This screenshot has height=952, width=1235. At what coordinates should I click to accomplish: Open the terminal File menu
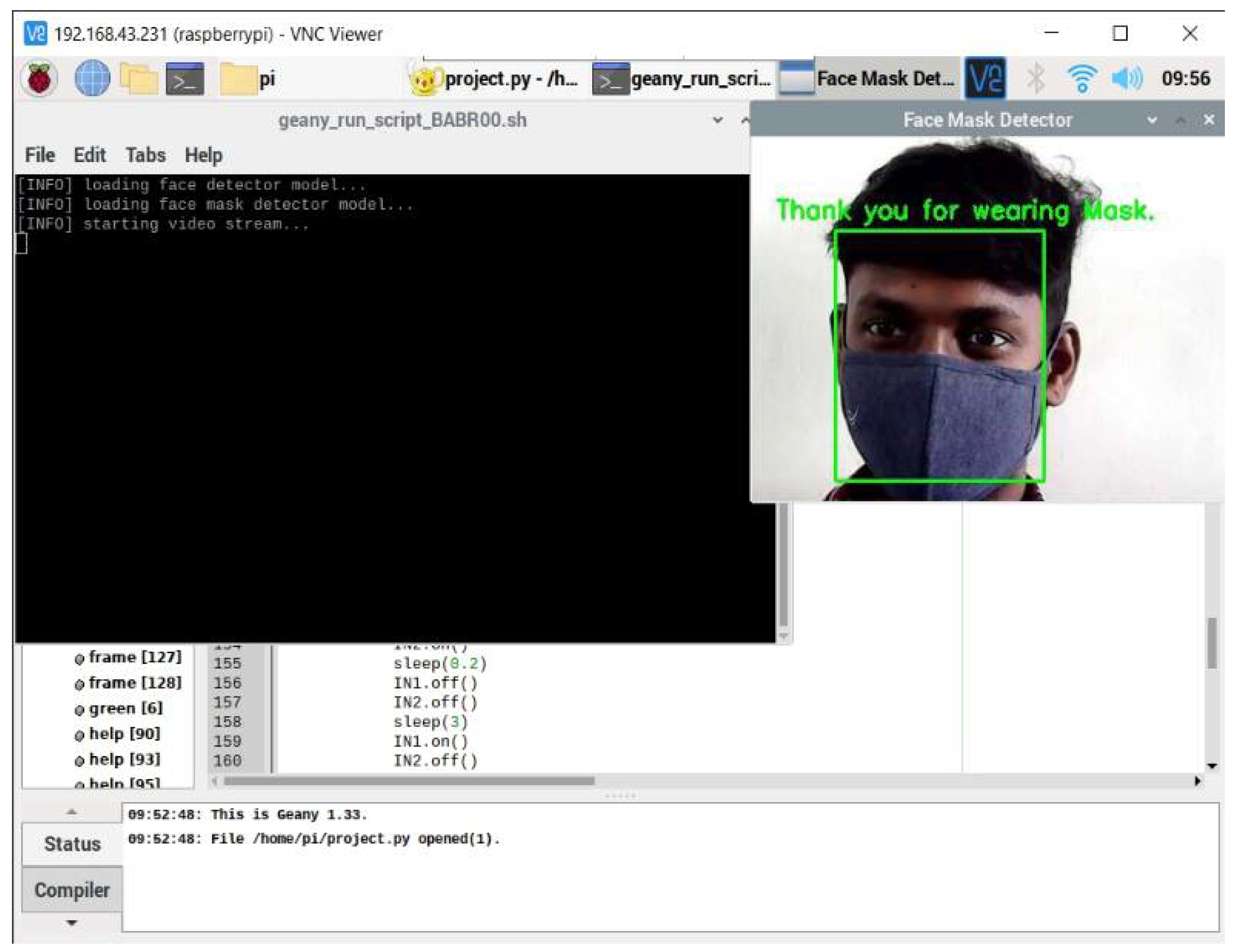40,155
